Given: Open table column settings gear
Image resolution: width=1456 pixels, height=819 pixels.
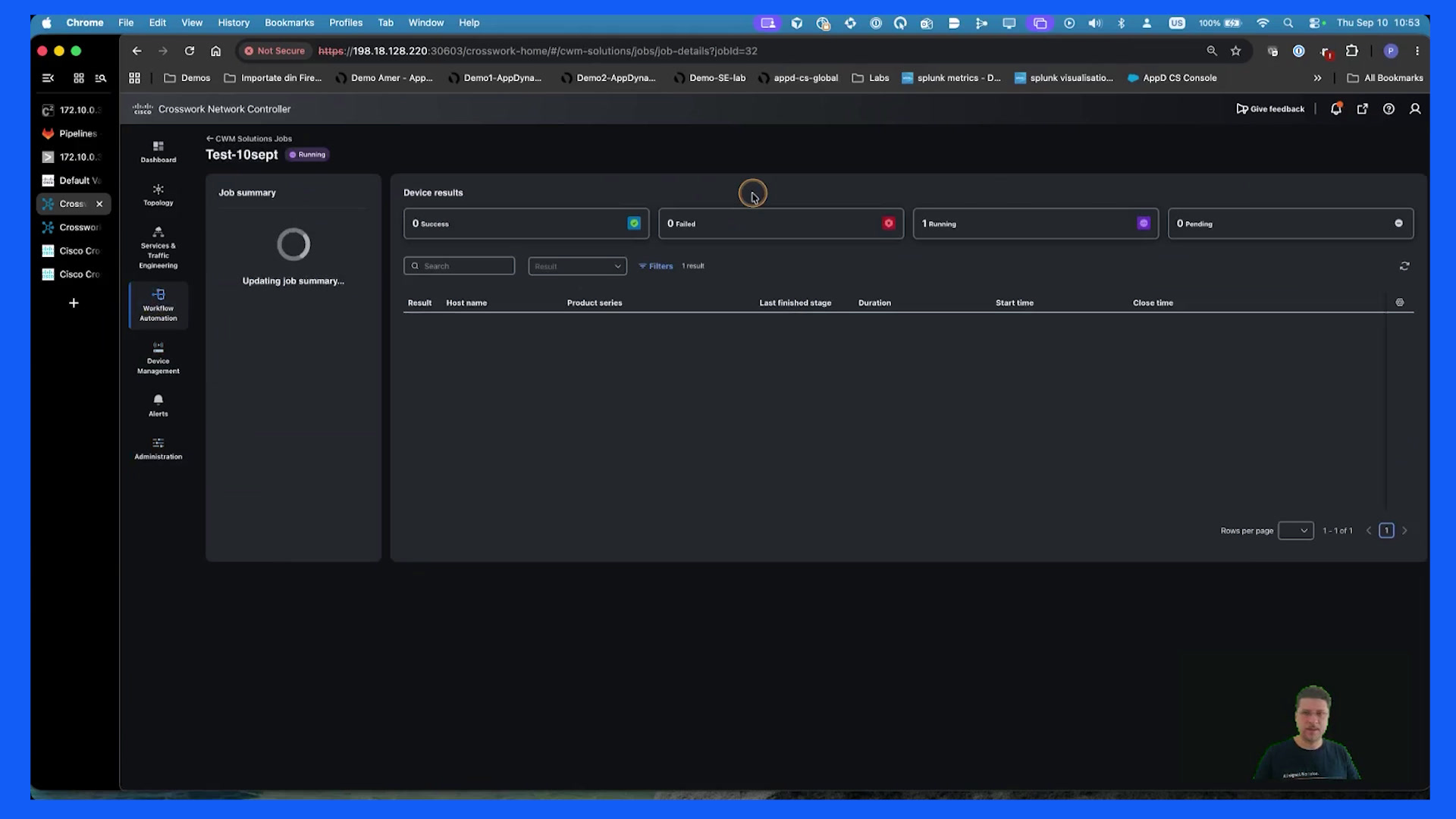Looking at the screenshot, I should [1400, 303].
